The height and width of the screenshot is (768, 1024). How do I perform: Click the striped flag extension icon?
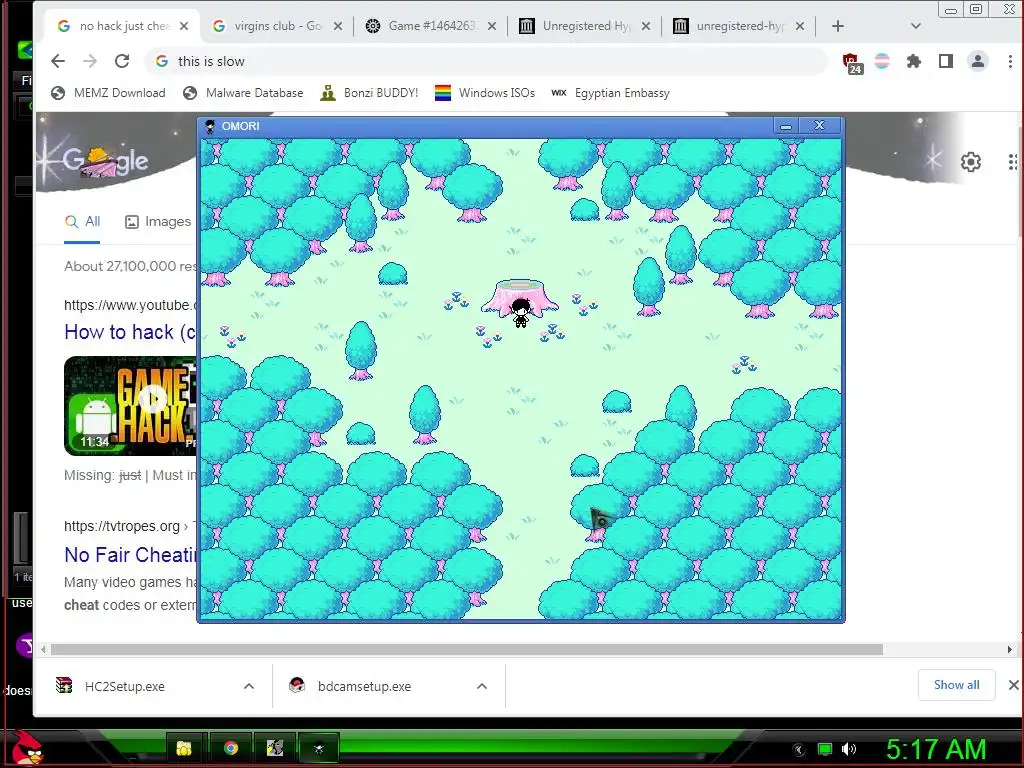pos(882,61)
